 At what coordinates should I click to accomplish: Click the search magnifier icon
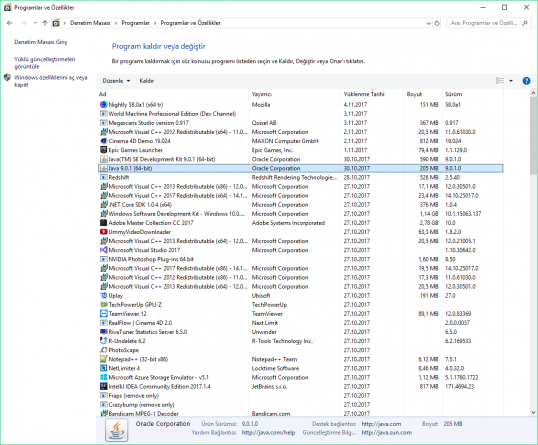point(525,23)
